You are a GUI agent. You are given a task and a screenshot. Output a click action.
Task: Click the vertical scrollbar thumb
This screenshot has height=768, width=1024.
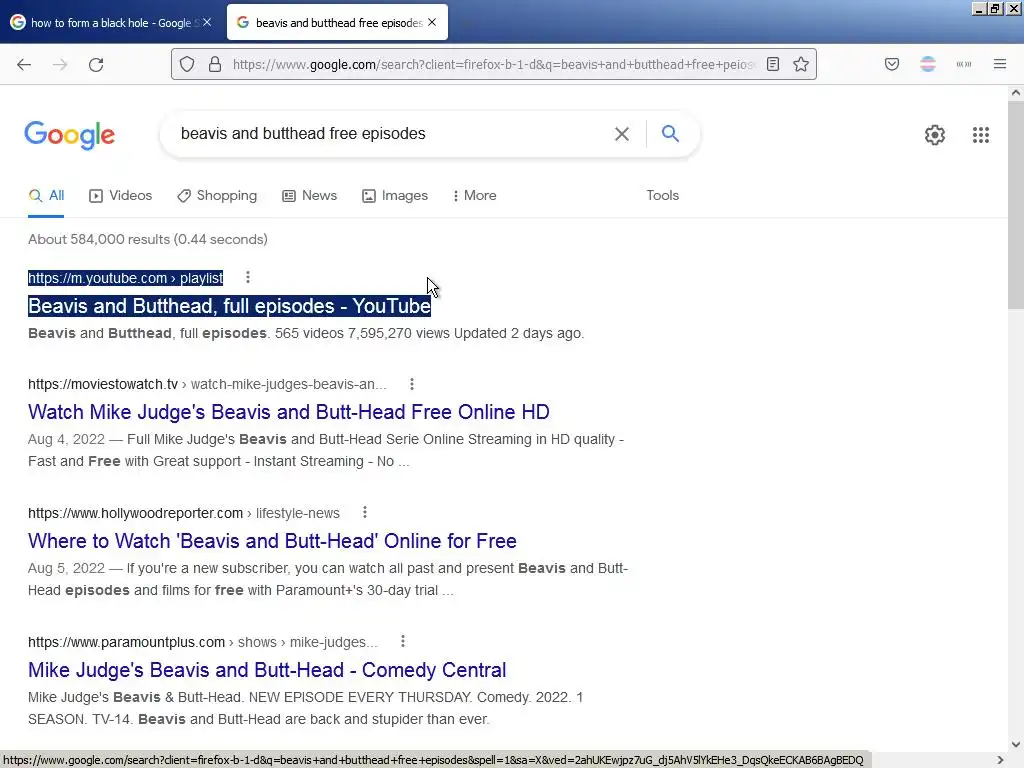click(1016, 204)
